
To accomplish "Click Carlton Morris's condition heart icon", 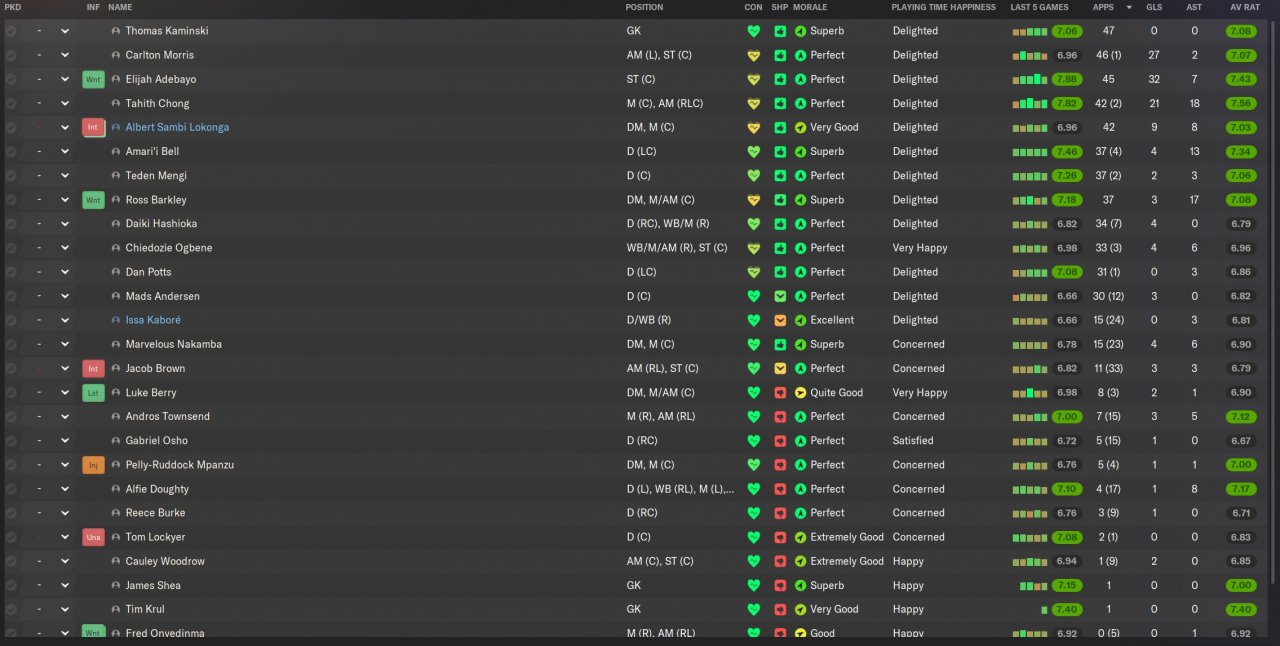I will coord(754,55).
